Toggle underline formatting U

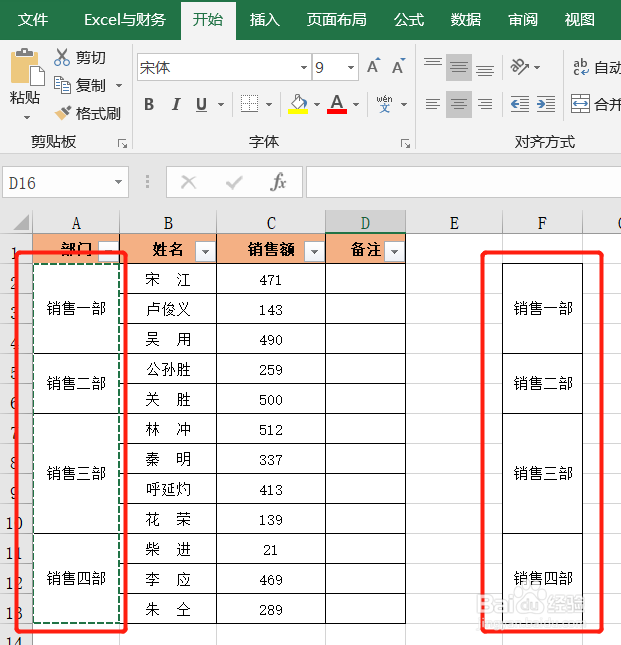202,104
